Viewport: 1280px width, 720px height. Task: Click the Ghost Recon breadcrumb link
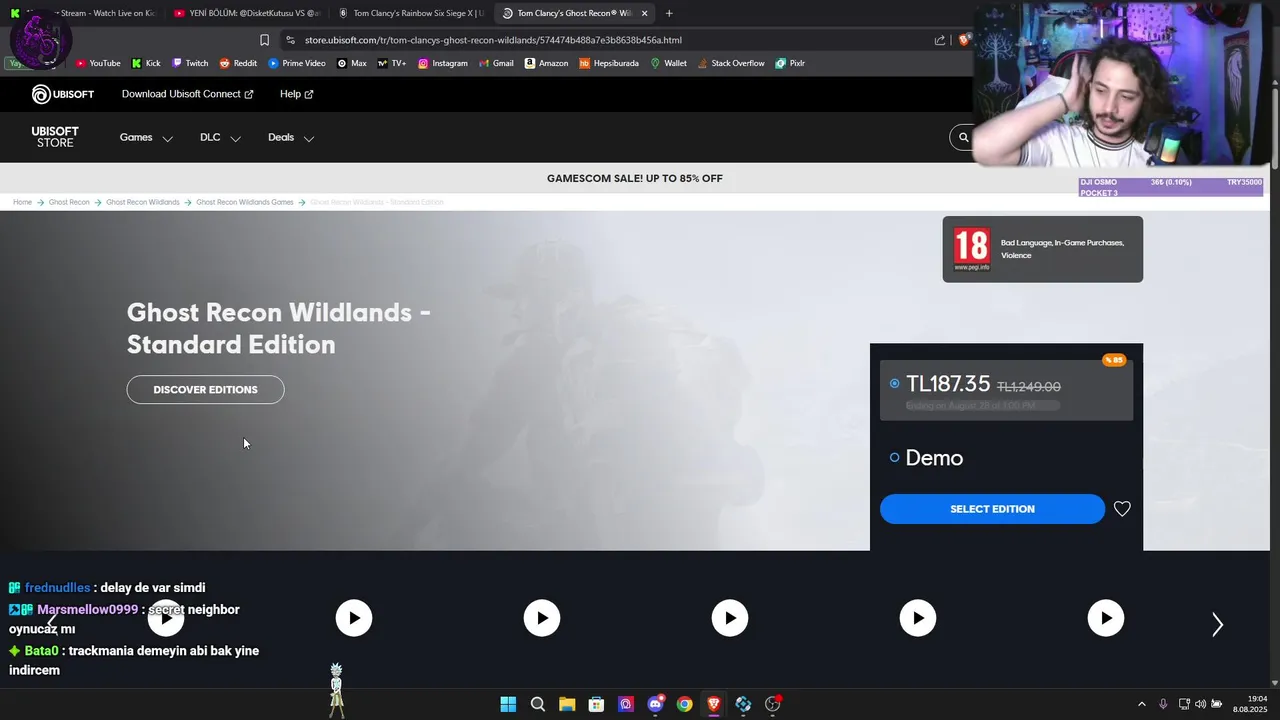click(69, 202)
